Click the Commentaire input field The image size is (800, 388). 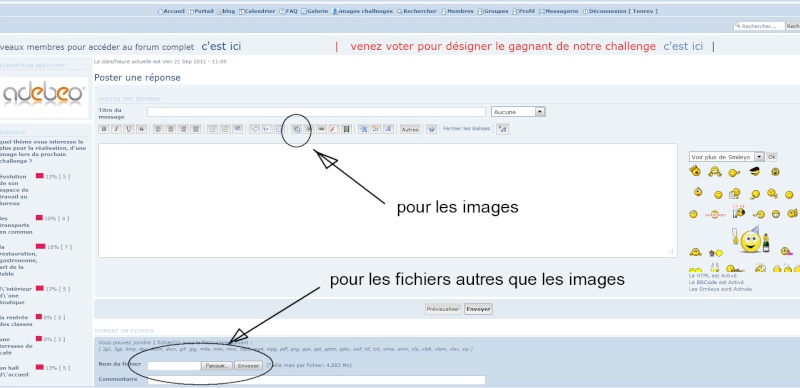coord(316,380)
